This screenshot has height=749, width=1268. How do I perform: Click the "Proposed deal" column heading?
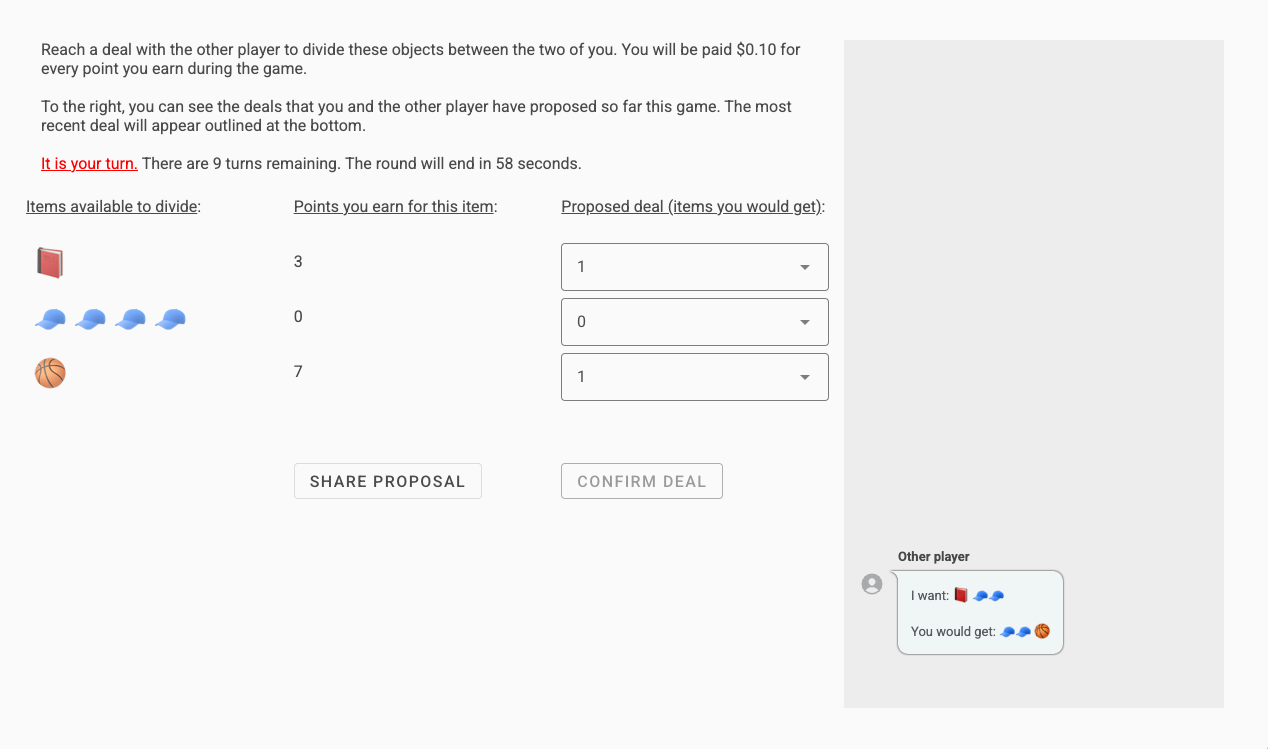tap(693, 207)
